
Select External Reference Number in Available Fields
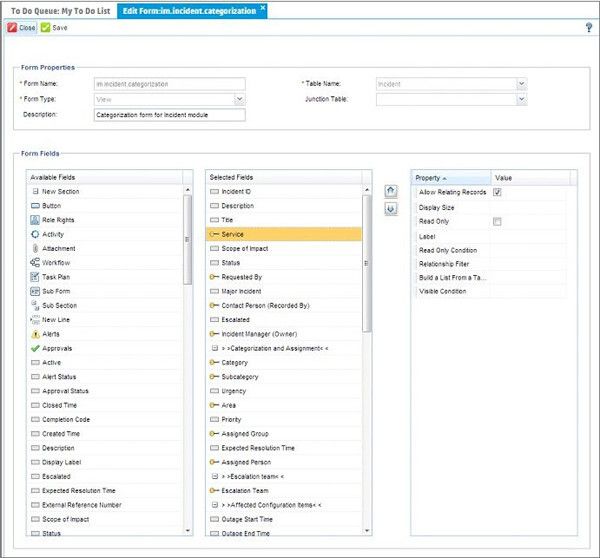click(x=105, y=505)
